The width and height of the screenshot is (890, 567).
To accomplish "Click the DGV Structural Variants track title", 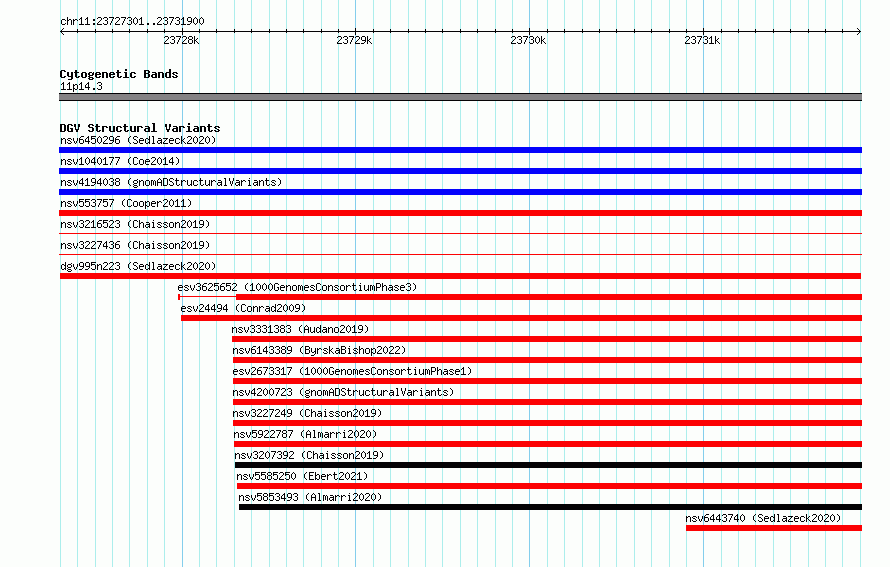I will click(140, 128).
